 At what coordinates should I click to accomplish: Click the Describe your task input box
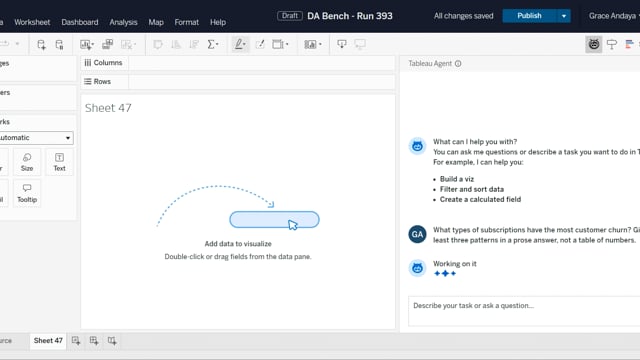coord(524,311)
